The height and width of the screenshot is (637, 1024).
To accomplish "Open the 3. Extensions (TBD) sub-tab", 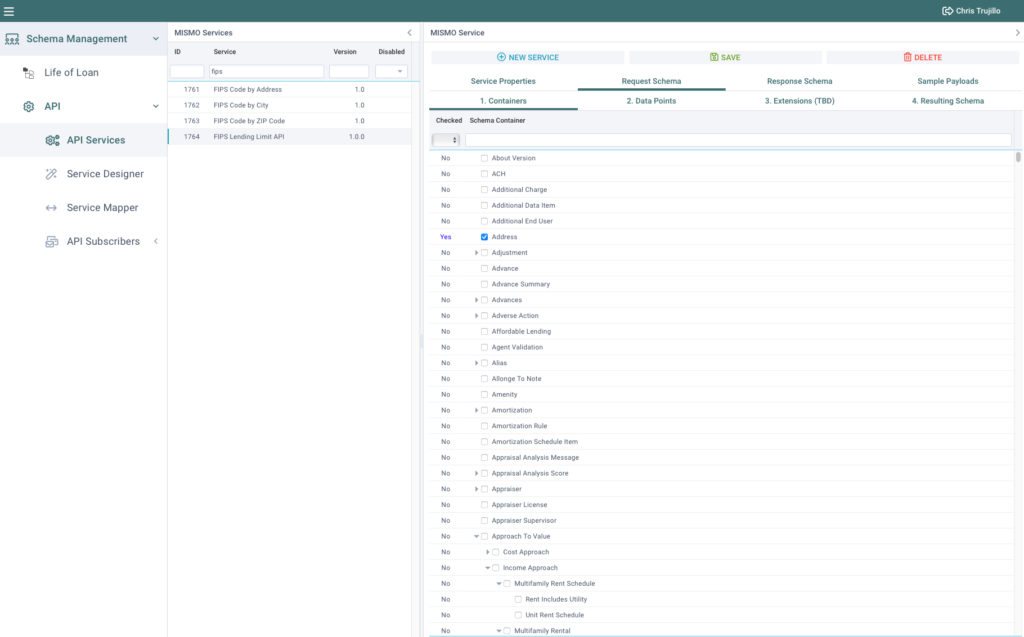I will [799, 101].
